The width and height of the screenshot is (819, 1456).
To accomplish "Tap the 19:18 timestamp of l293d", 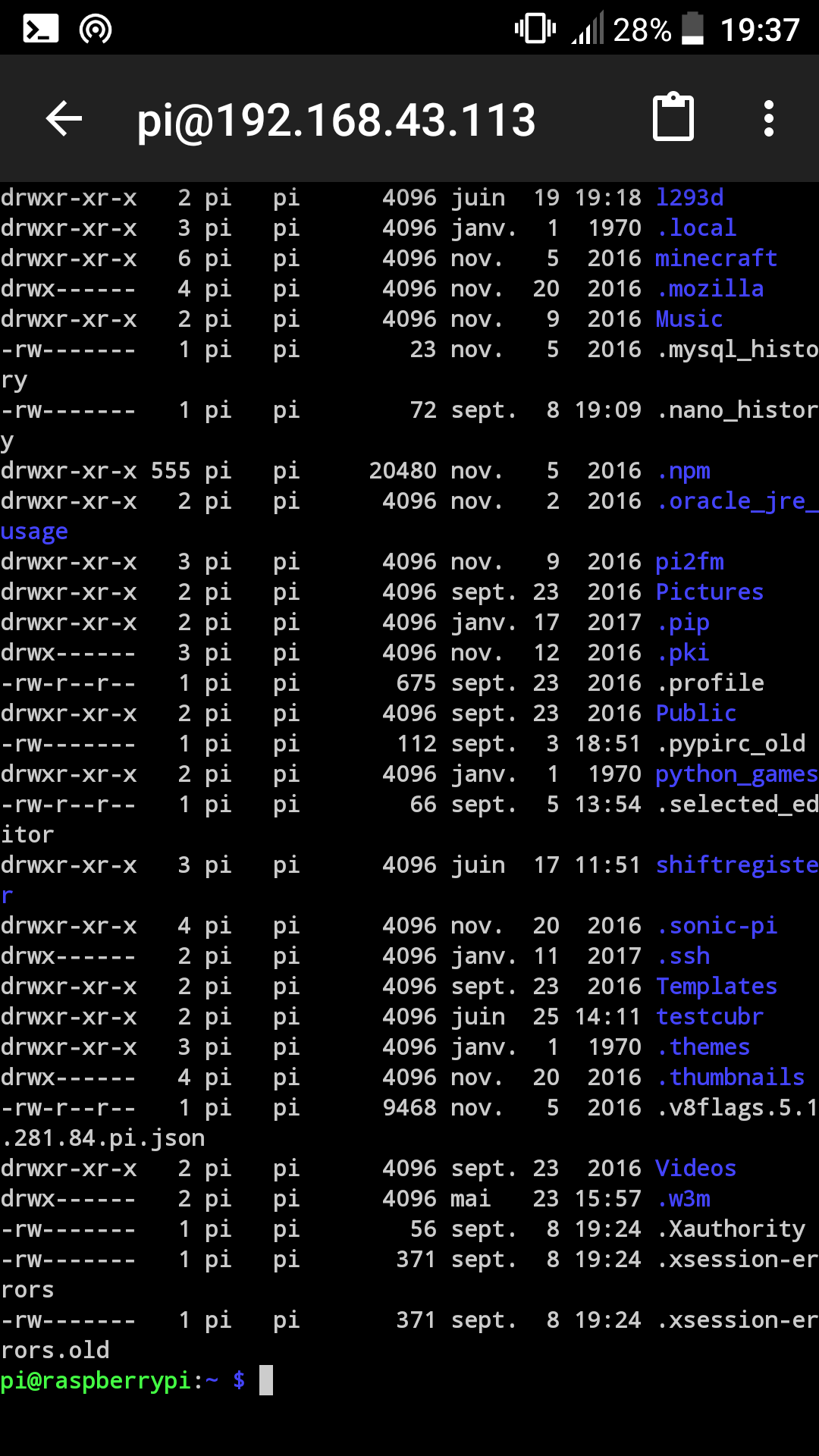I will tap(607, 198).
